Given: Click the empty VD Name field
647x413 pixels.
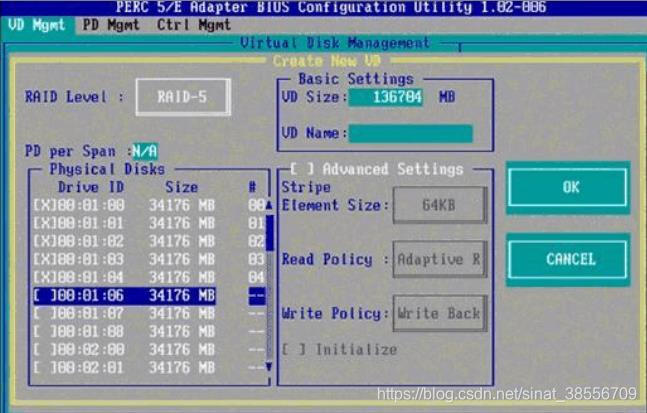Looking at the screenshot, I should coord(411,134).
